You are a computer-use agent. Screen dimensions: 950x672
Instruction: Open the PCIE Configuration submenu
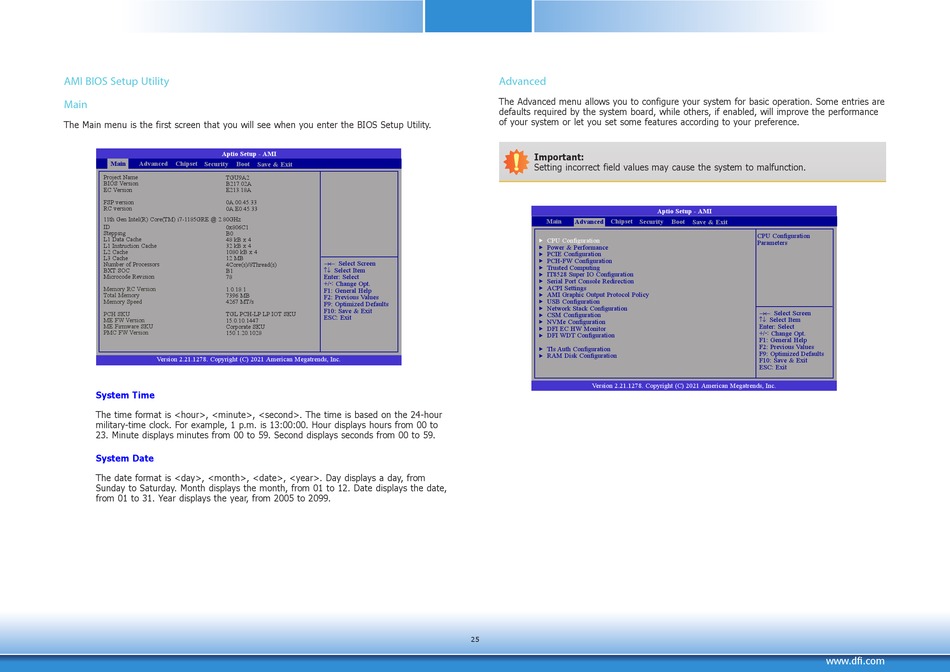574,254
